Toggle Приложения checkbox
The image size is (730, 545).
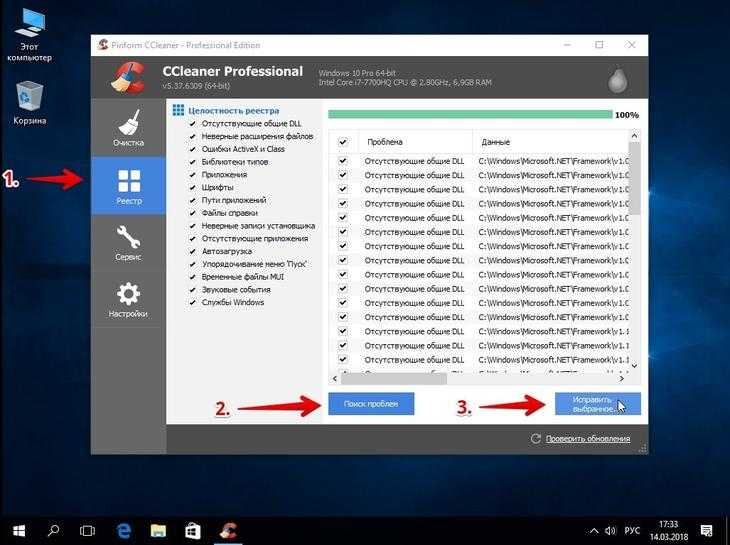(x=192, y=175)
